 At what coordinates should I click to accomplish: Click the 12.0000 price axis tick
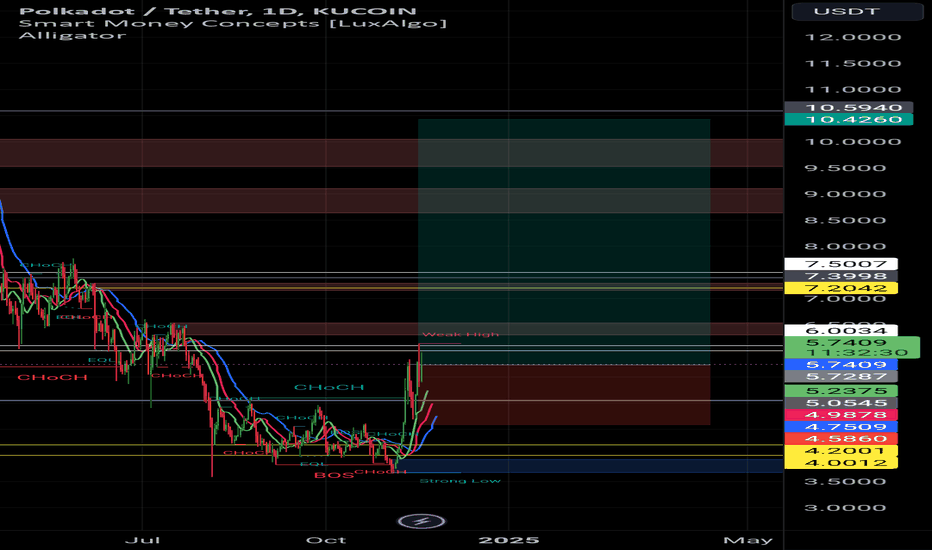tap(853, 37)
